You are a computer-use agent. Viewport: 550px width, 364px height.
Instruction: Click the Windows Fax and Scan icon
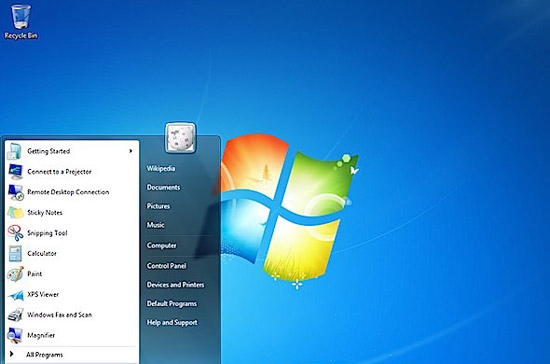(15, 315)
